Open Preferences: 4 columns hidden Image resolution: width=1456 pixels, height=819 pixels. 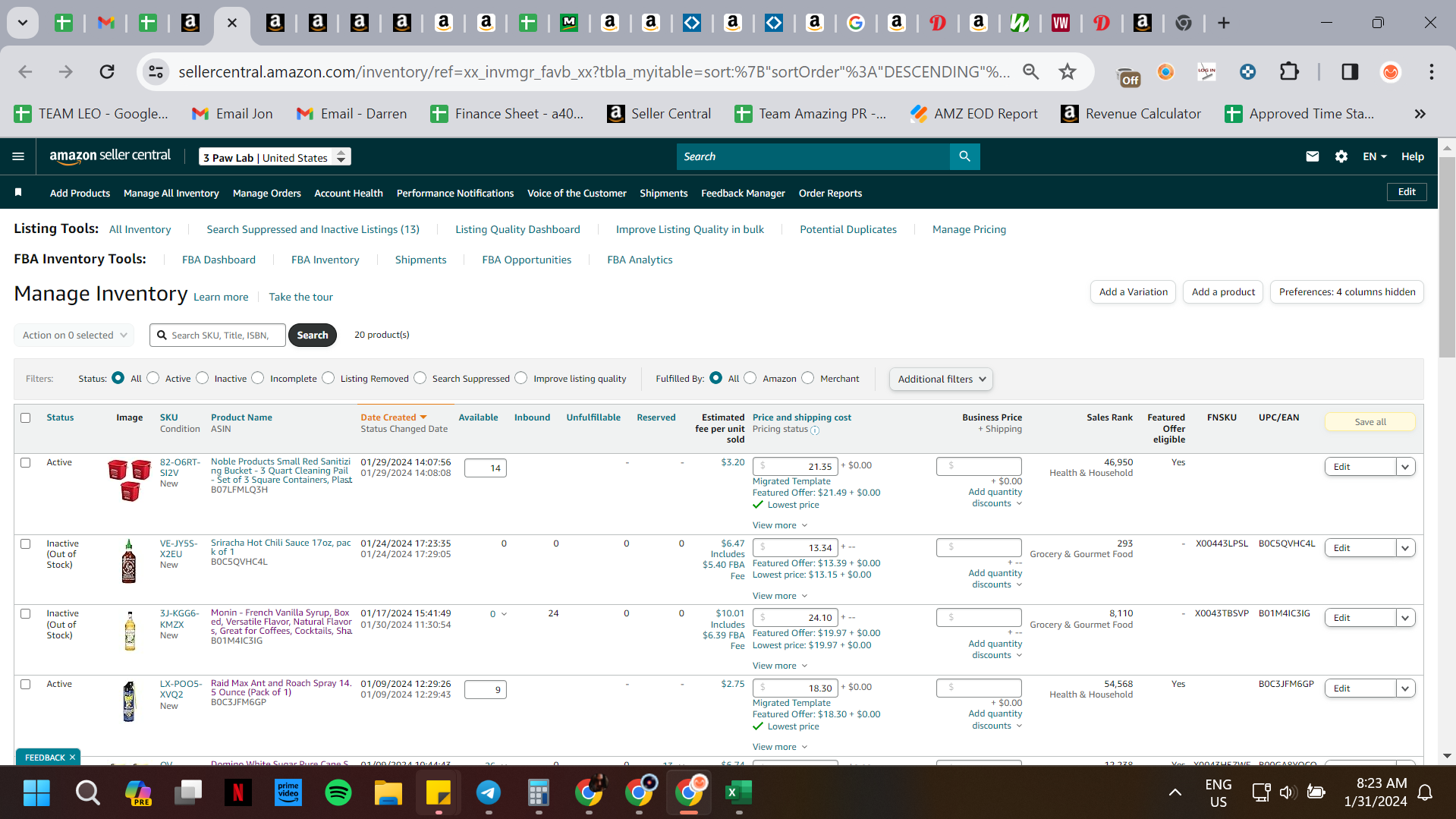click(x=1347, y=292)
